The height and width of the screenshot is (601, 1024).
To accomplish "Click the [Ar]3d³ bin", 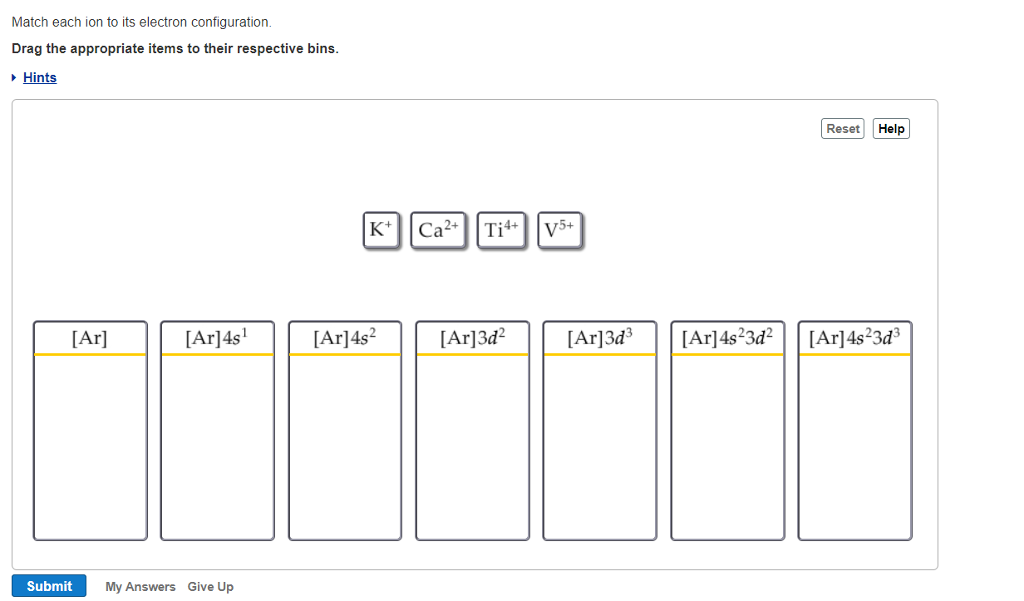I will point(599,430).
